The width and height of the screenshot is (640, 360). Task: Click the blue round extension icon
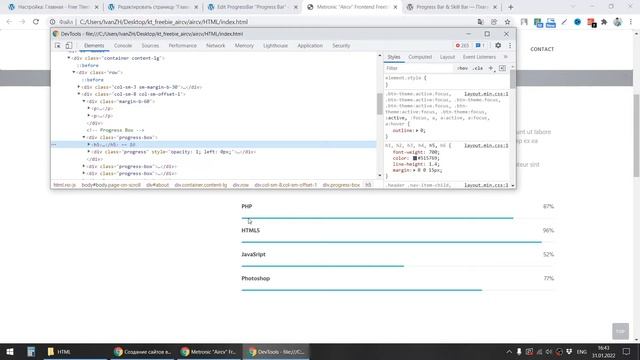click(x=578, y=22)
